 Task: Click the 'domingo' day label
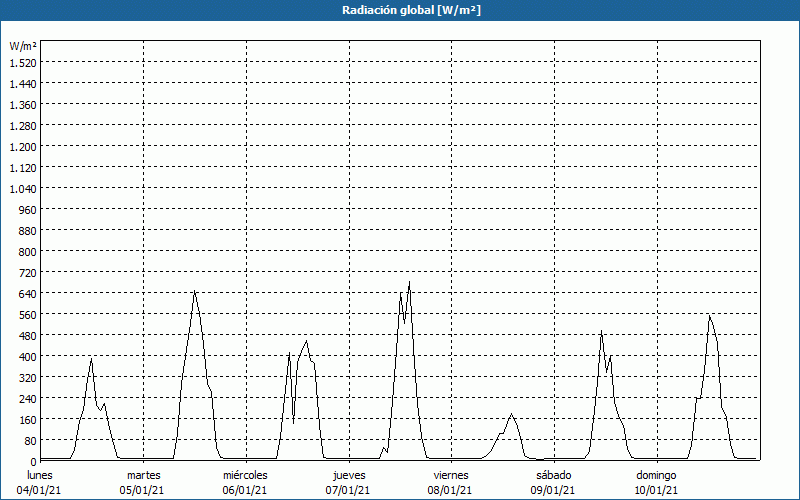pos(656,475)
